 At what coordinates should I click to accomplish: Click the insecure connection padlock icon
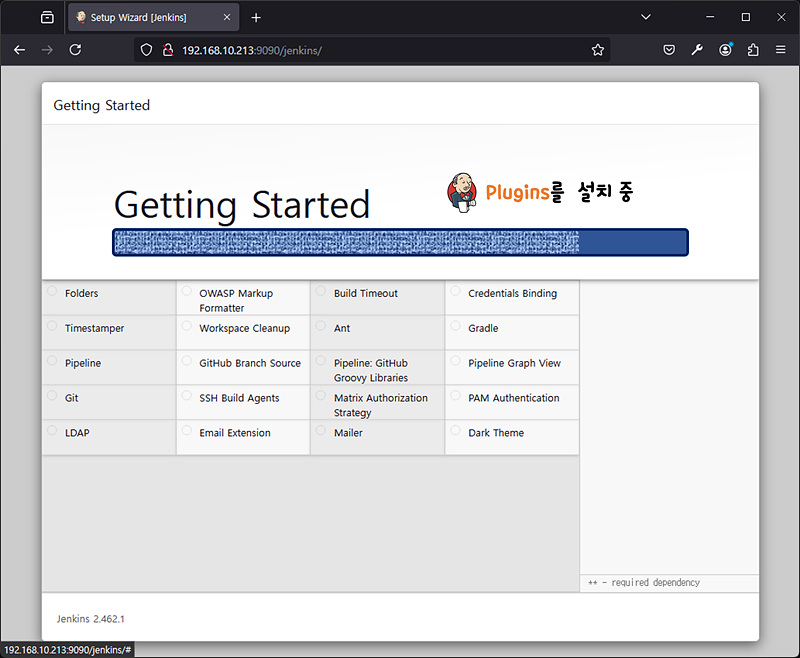(x=167, y=50)
